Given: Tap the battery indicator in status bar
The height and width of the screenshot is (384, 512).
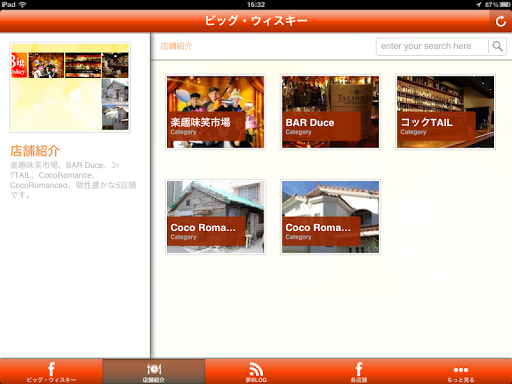Looking at the screenshot, I should click(x=504, y=5).
